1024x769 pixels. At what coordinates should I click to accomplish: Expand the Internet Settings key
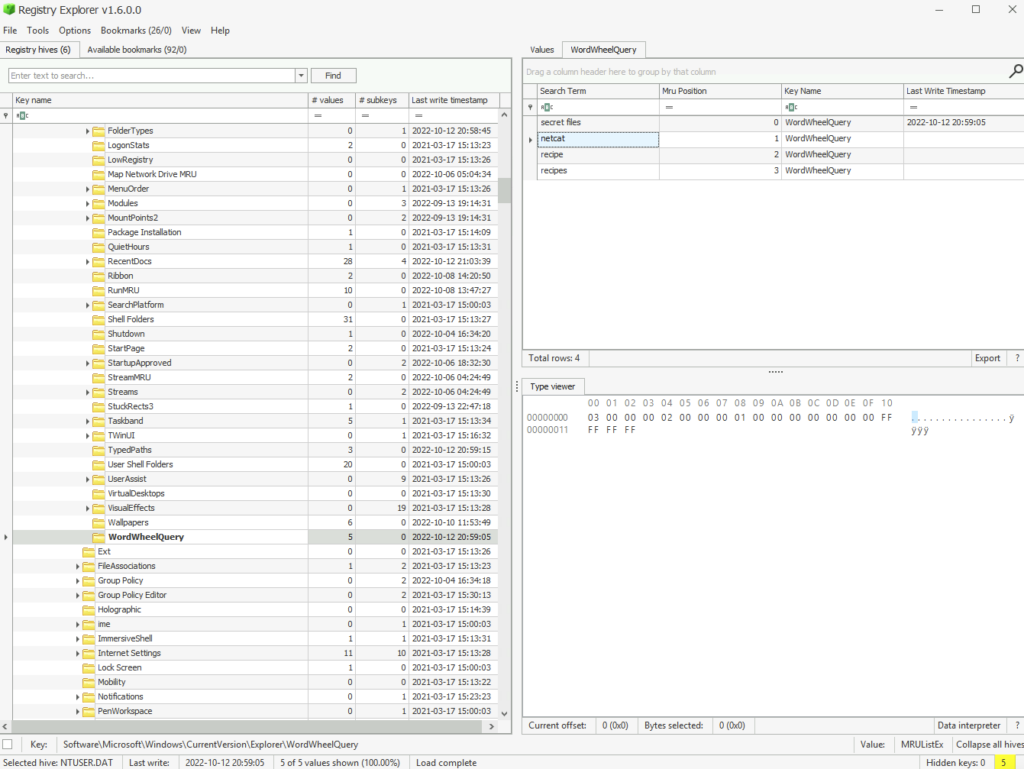(x=78, y=653)
